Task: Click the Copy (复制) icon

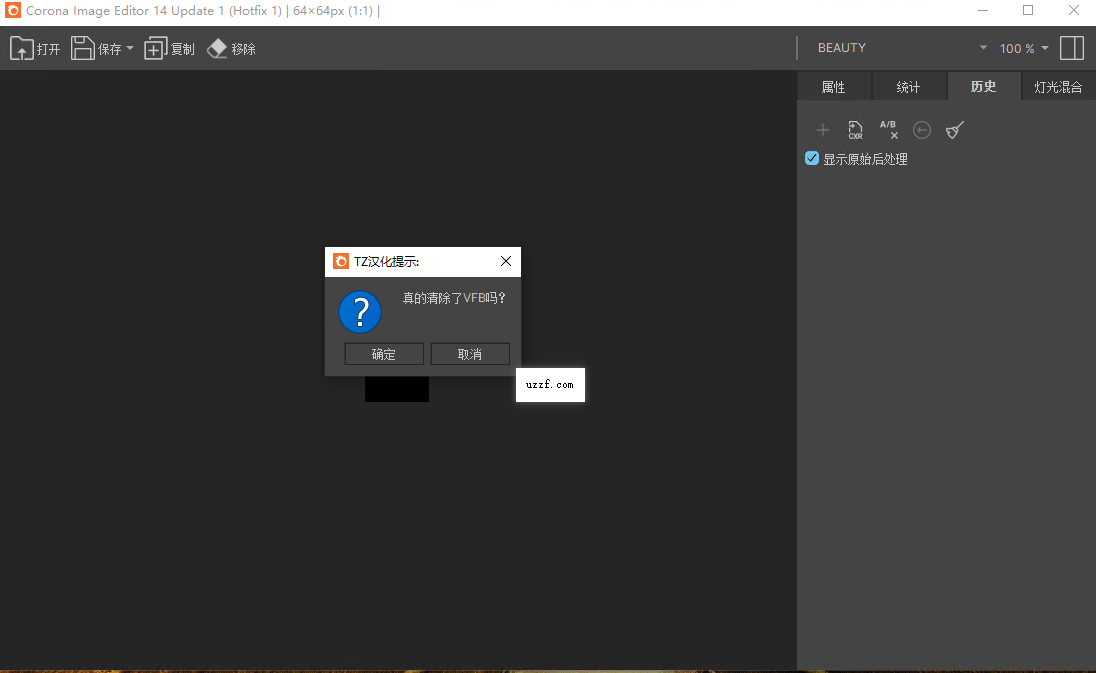Action: point(155,49)
